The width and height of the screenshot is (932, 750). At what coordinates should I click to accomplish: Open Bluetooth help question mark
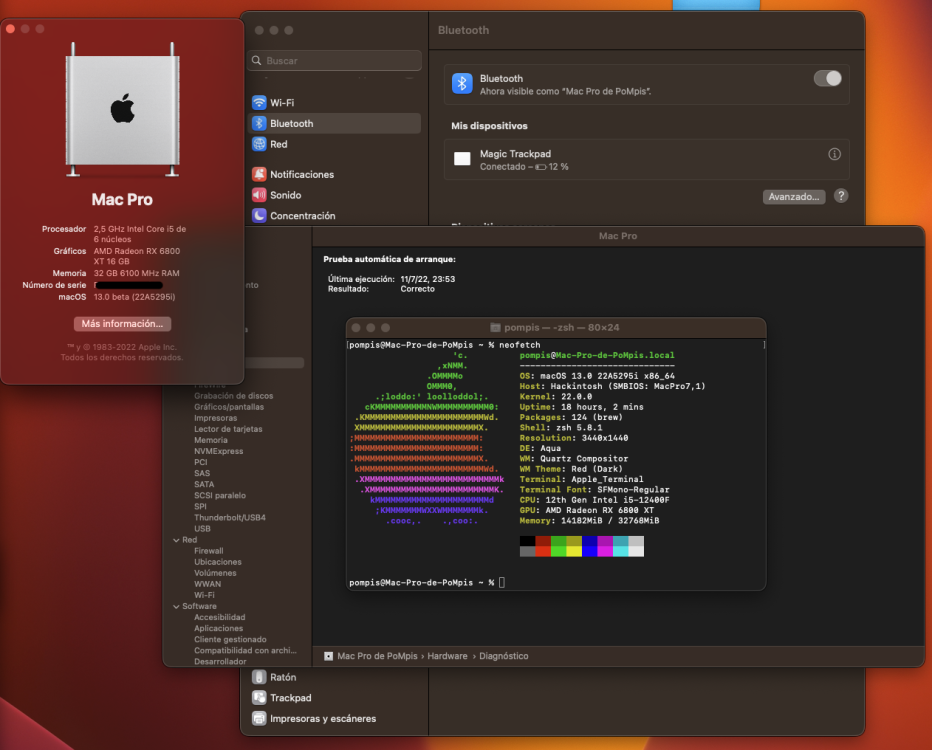[840, 196]
